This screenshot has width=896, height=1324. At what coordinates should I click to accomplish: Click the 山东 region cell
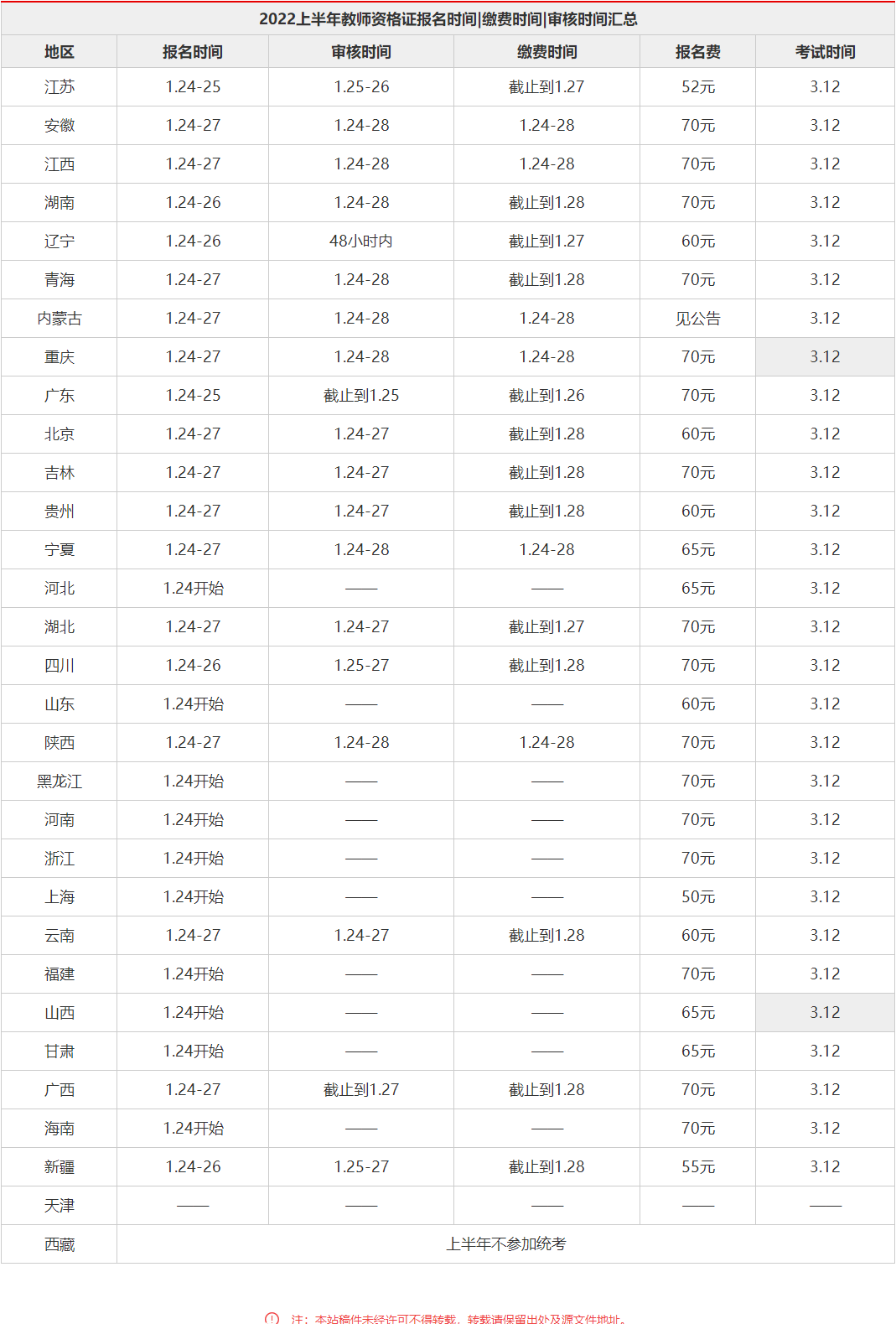pyautogui.click(x=60, y=704)
